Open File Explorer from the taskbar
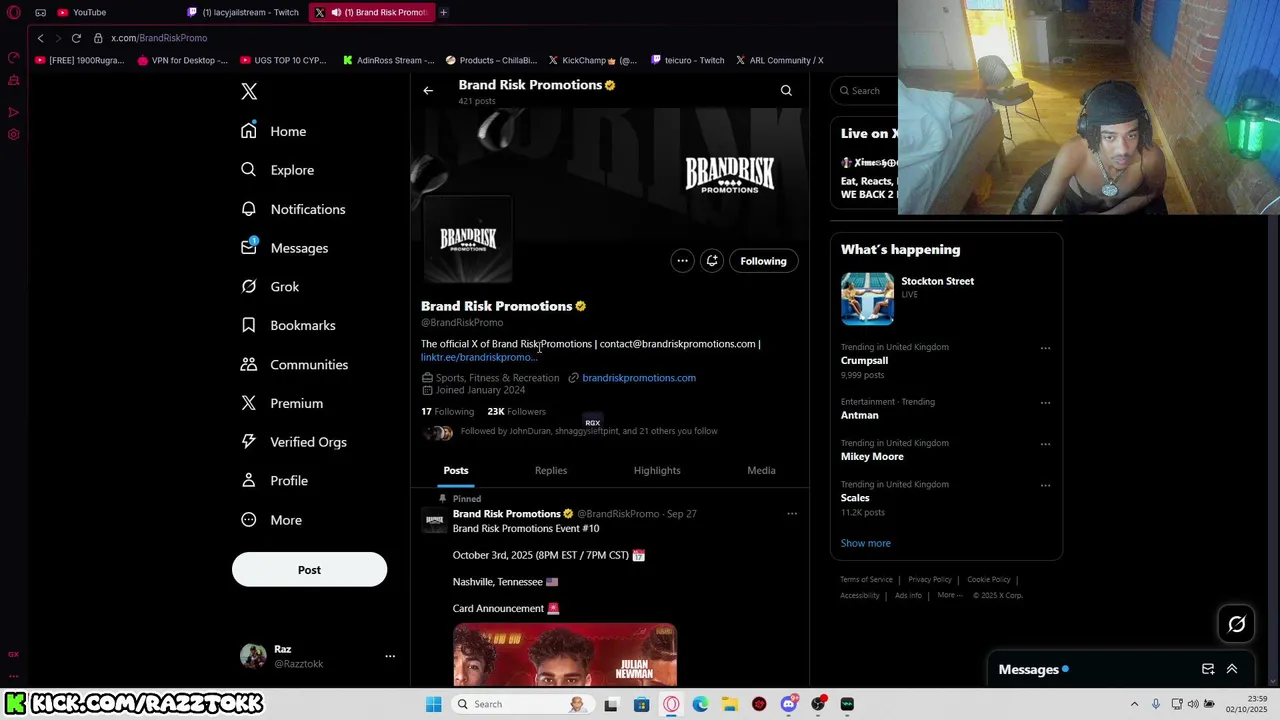 [730, 704]
